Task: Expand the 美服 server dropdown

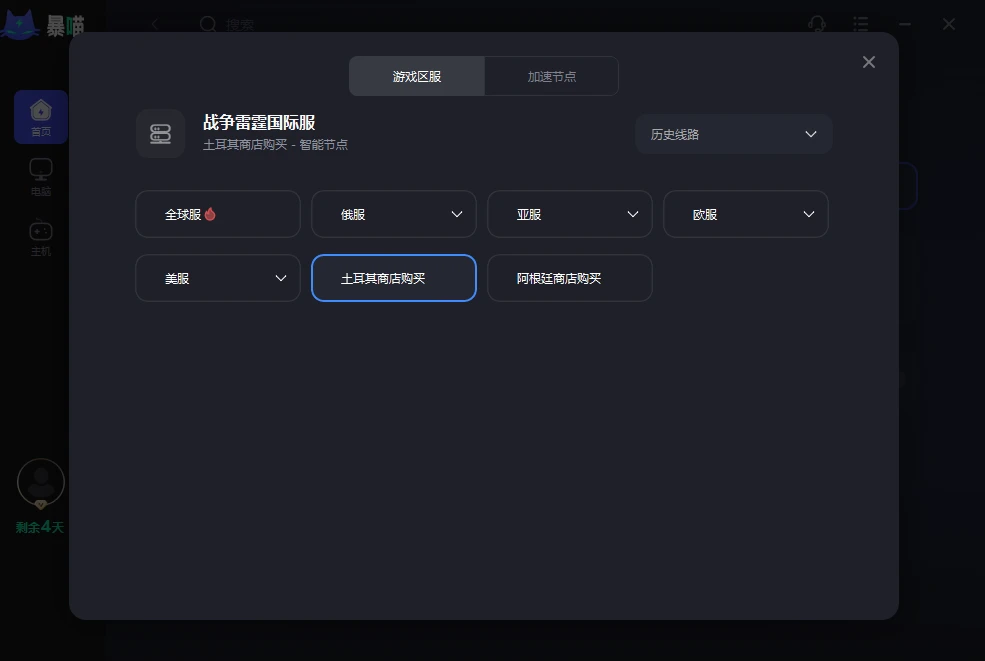Action: click(x=218, y=278)
